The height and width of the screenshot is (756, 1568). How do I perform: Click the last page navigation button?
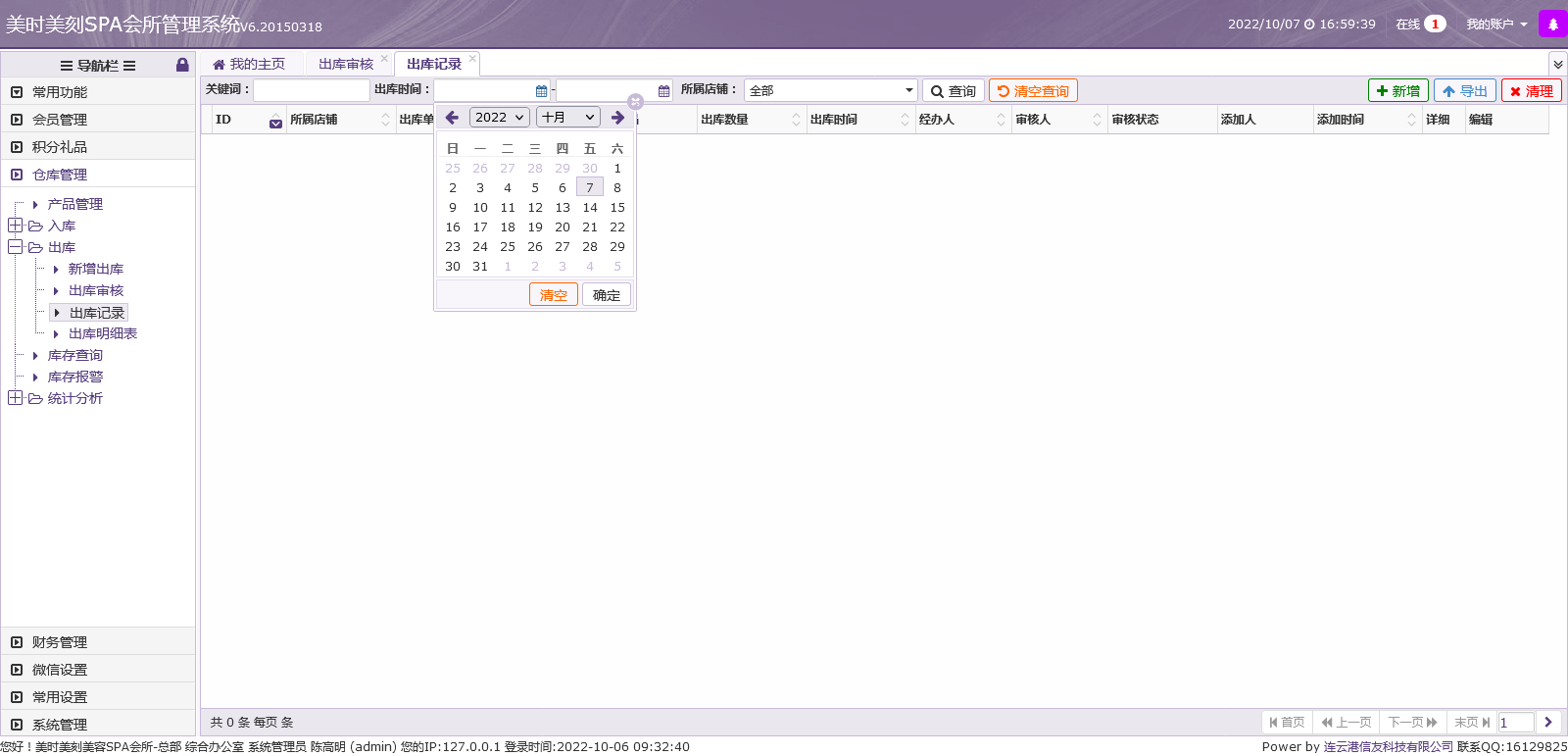(x=1471, y=723)
